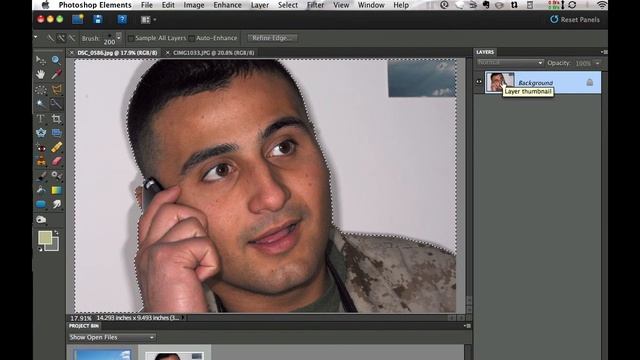Open the Layers panel options menu
This screenshot has width=640, height=360.
click(604, 52)
